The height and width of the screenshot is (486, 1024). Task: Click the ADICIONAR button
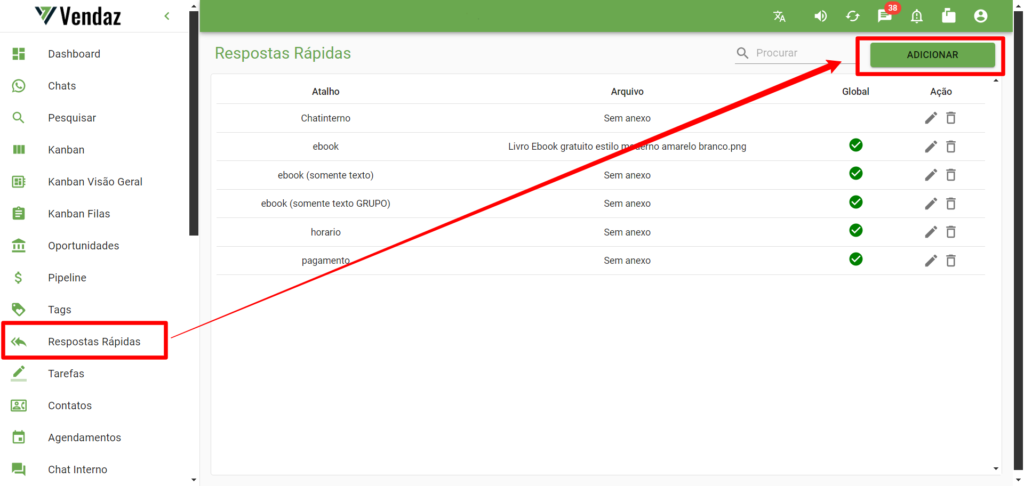pos(932,55)
